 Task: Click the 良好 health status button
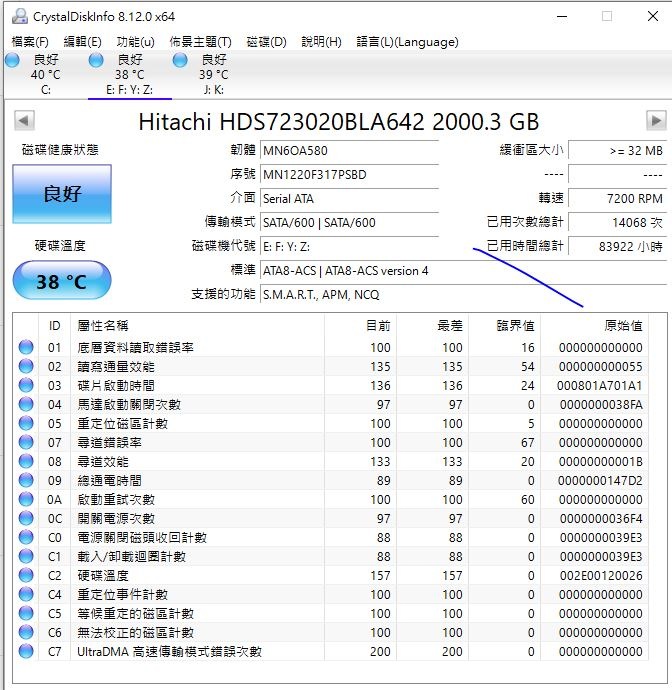point(62,194)
